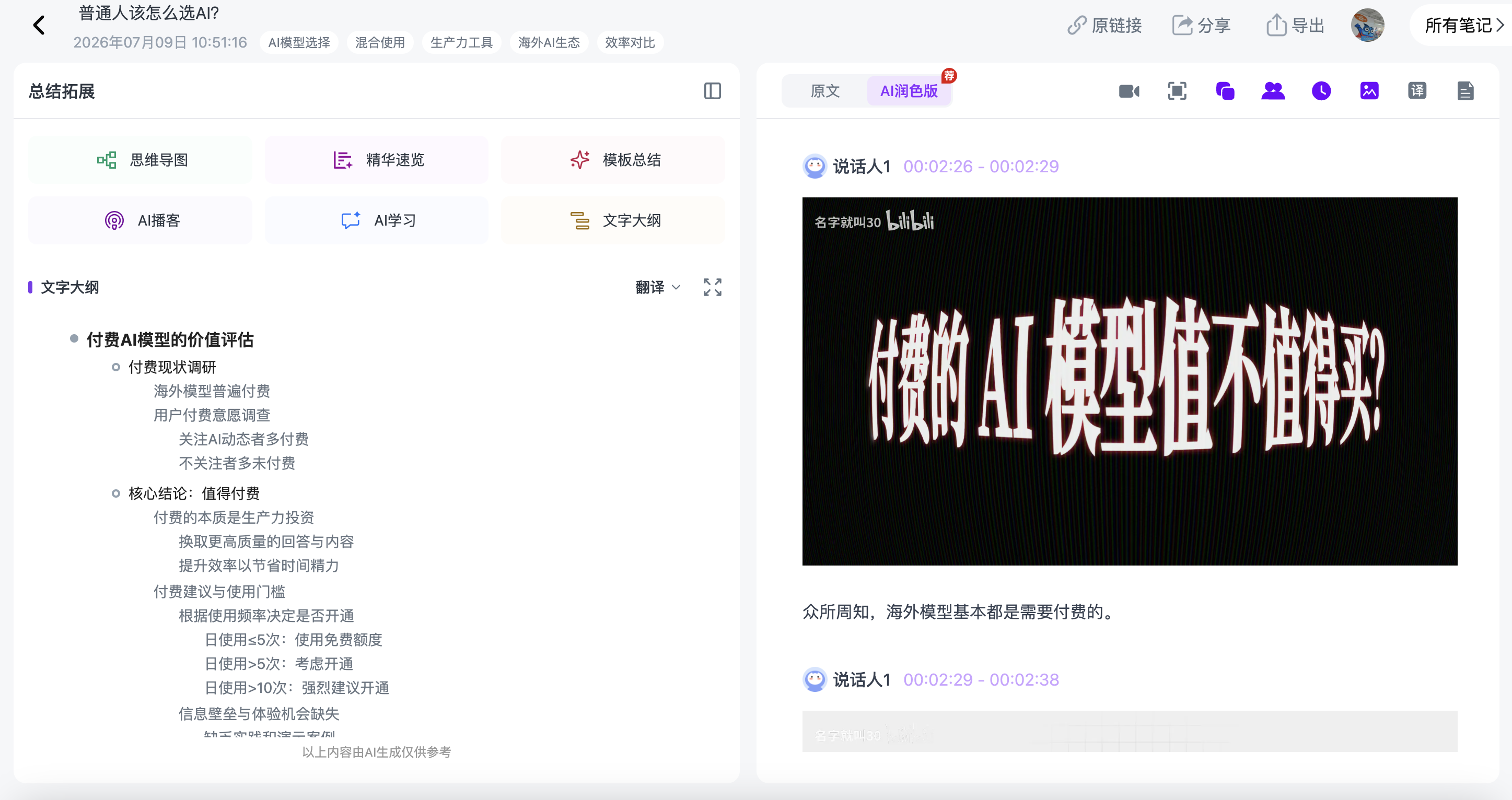This screenshot has width=1512, height=800.
Task: Open the user avatar profile
Action: pos(1367,25)
